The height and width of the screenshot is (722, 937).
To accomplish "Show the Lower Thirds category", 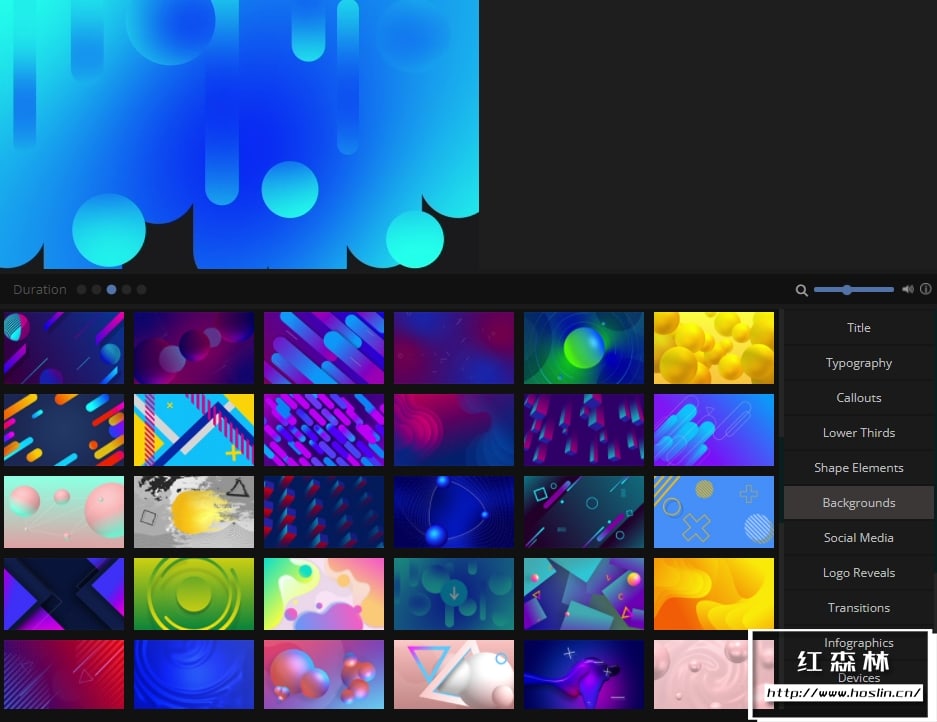I will pyautogui.click(x=858, y=433).
